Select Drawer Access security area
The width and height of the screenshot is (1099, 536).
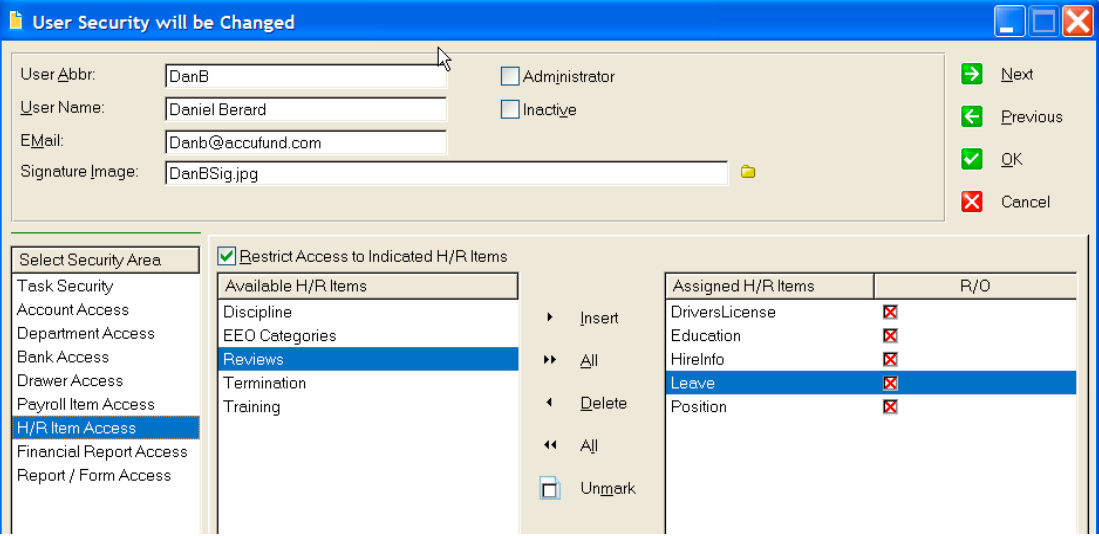click(106, 381)
